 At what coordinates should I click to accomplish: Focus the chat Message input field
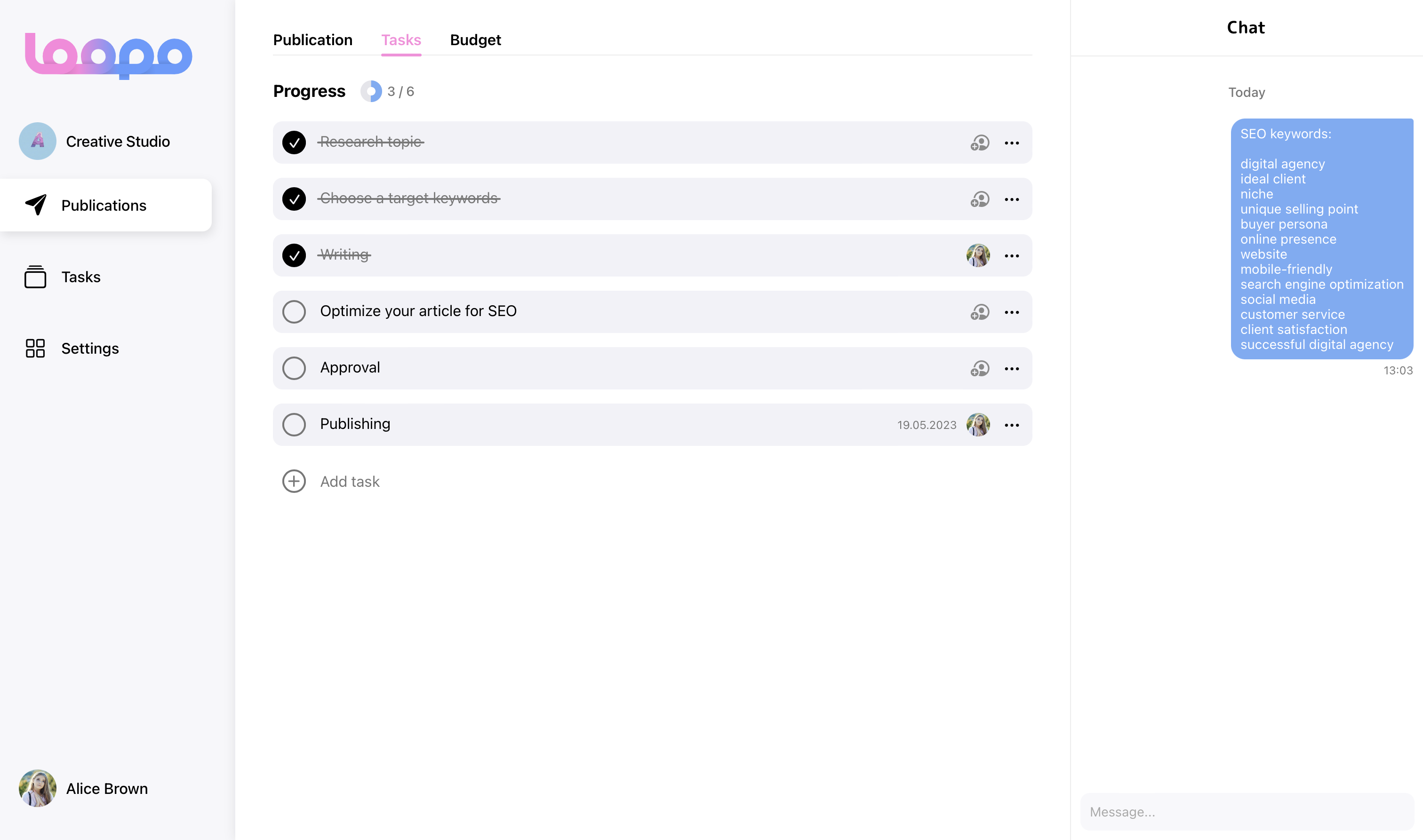point(1246,812)
